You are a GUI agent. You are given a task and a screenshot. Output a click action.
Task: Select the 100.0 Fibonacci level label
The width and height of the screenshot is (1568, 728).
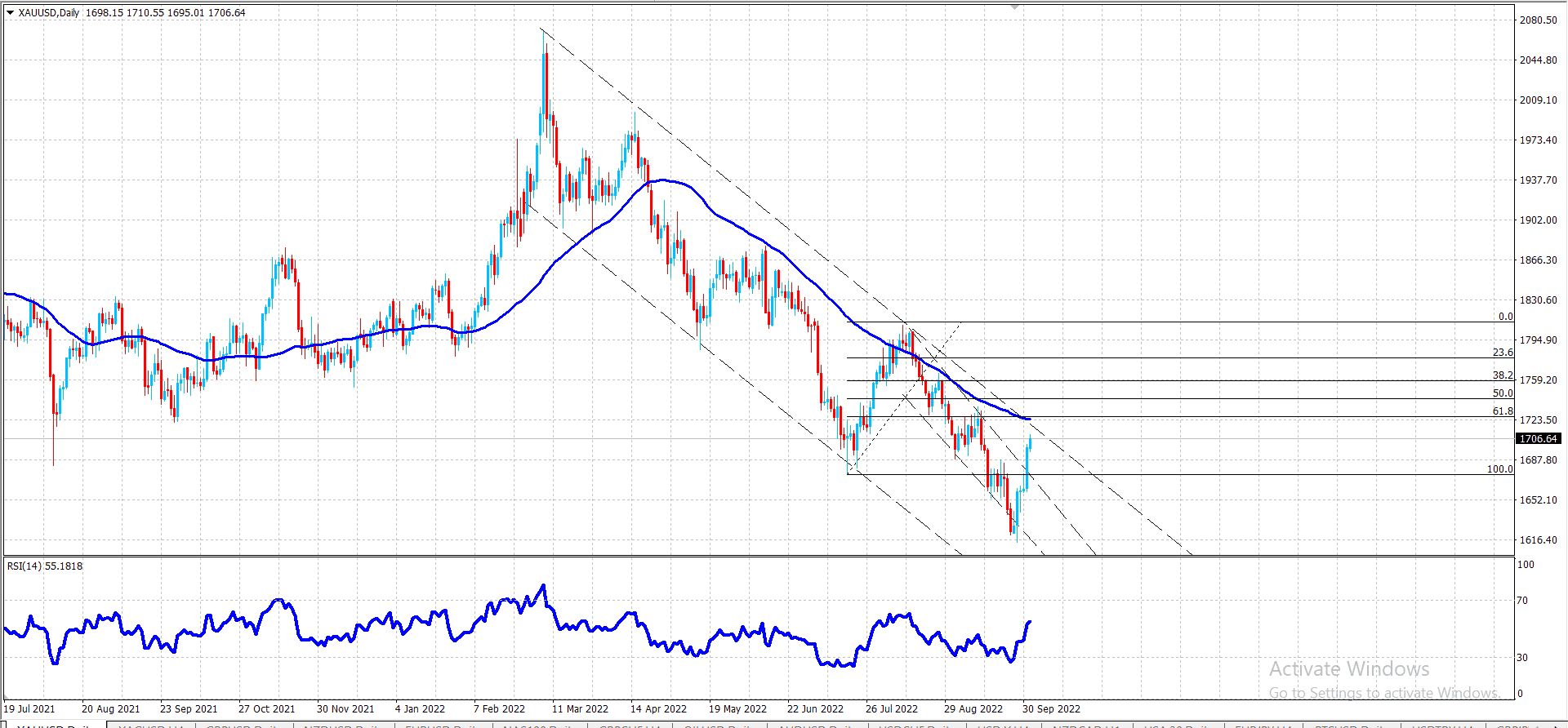(1499, 469)
